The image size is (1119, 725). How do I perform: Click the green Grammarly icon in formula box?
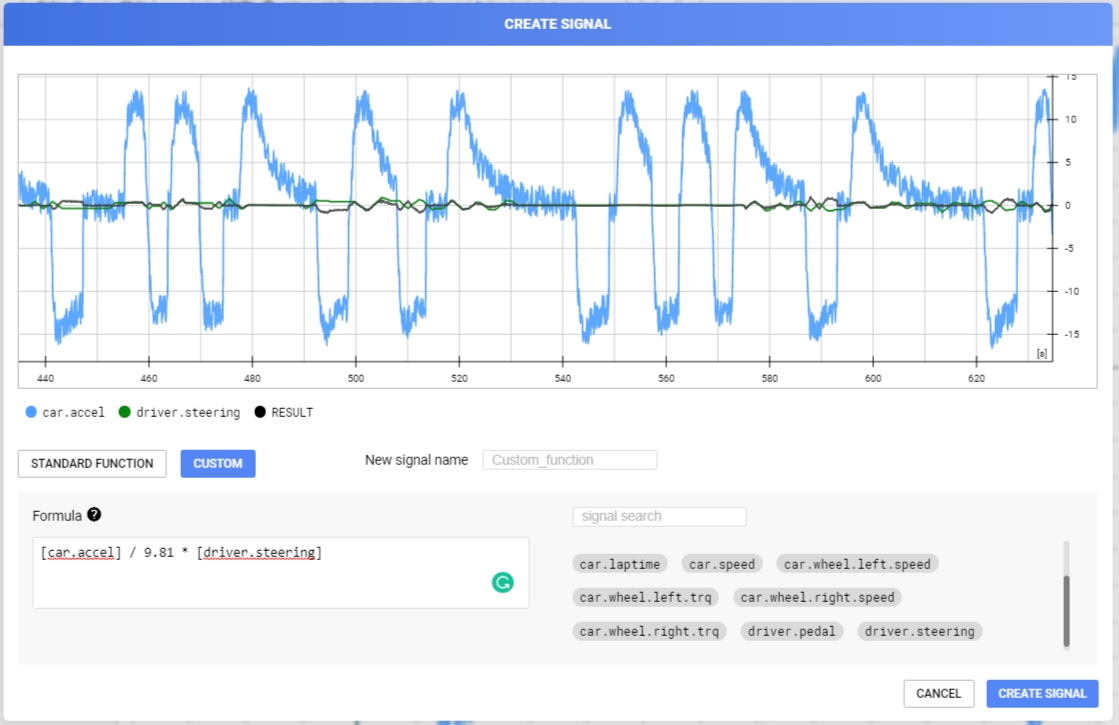point(502,582)
